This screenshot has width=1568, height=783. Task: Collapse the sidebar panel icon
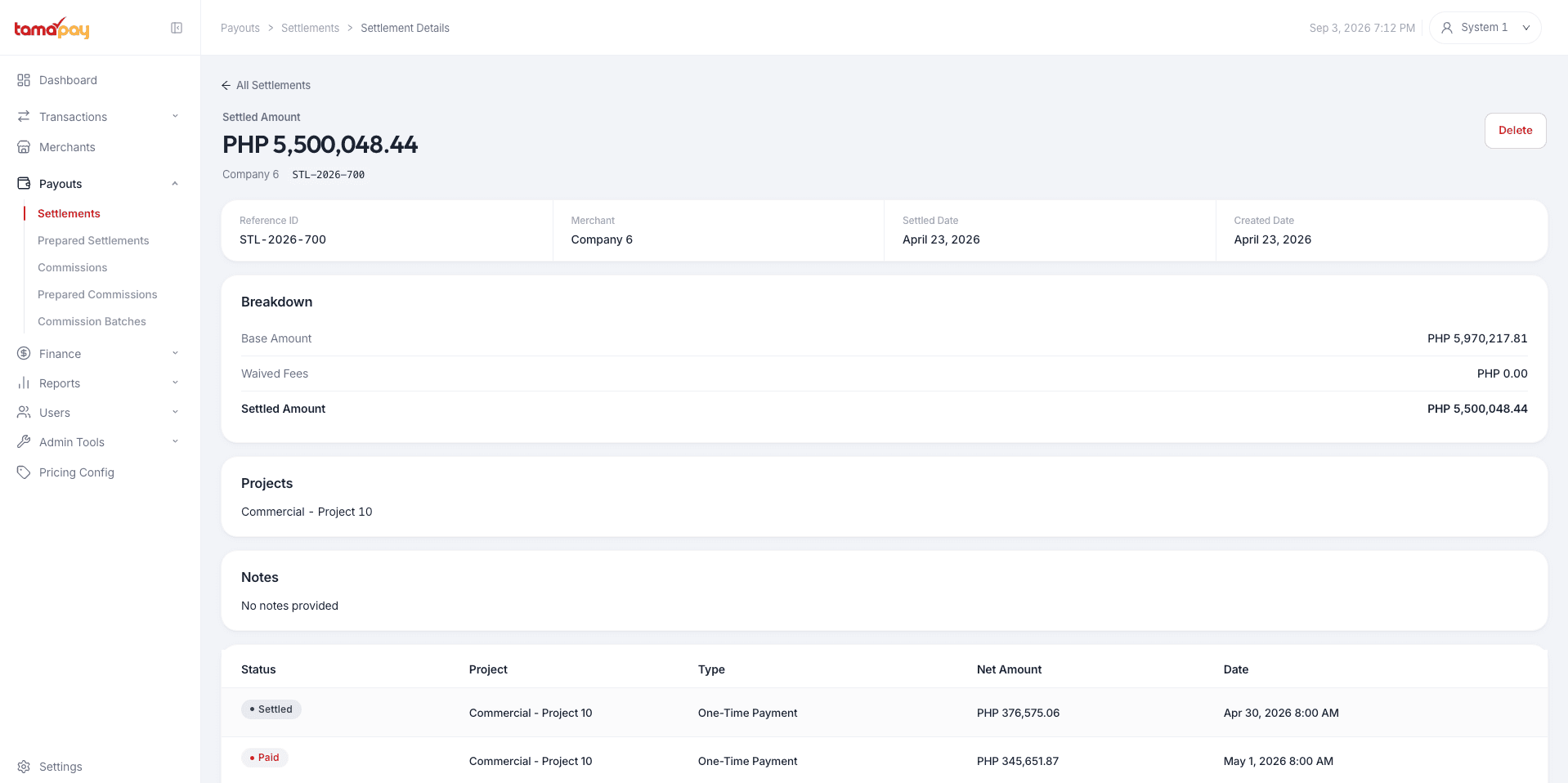pos(177,28)
